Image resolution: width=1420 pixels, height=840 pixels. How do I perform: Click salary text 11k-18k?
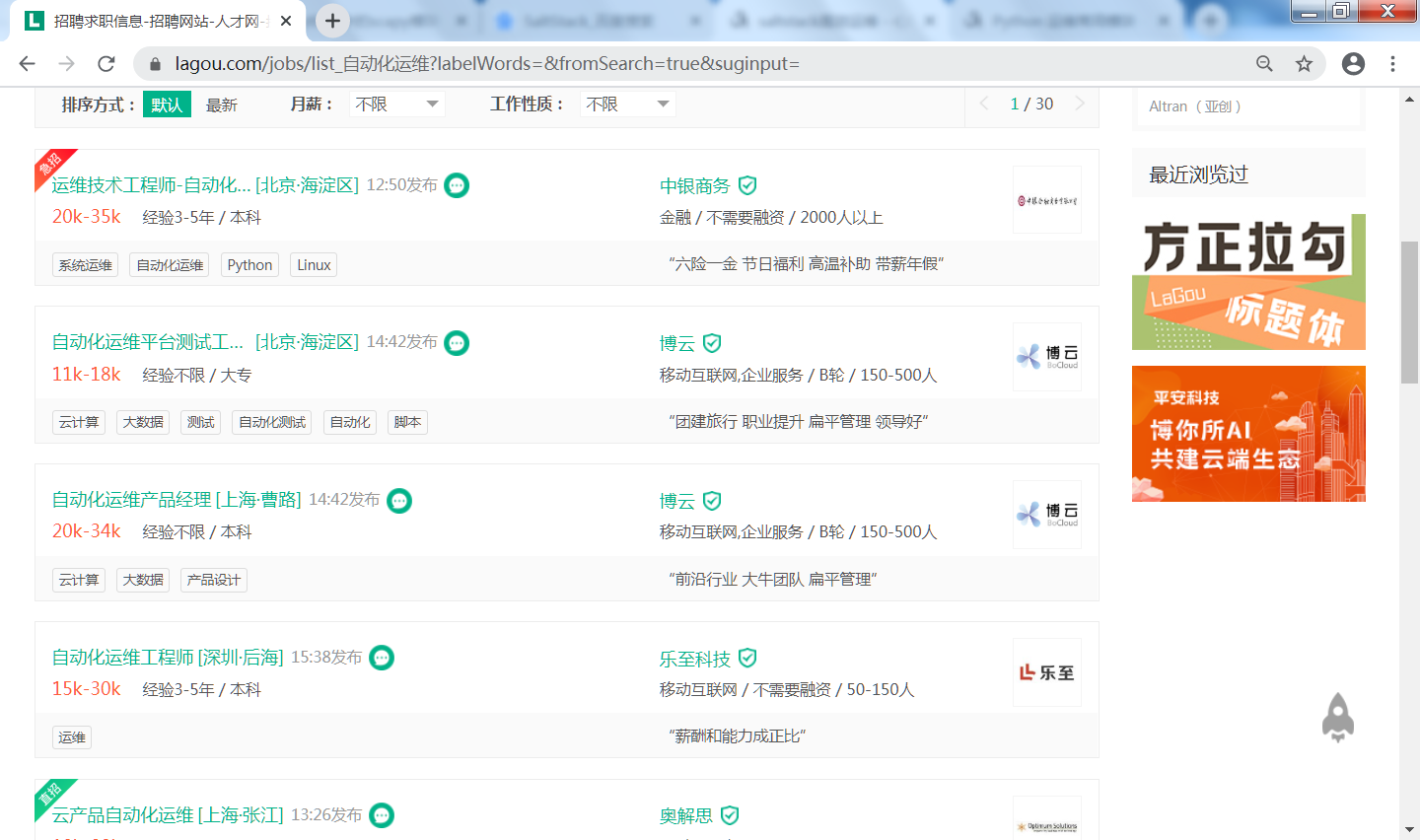click(x=87, y=375)
